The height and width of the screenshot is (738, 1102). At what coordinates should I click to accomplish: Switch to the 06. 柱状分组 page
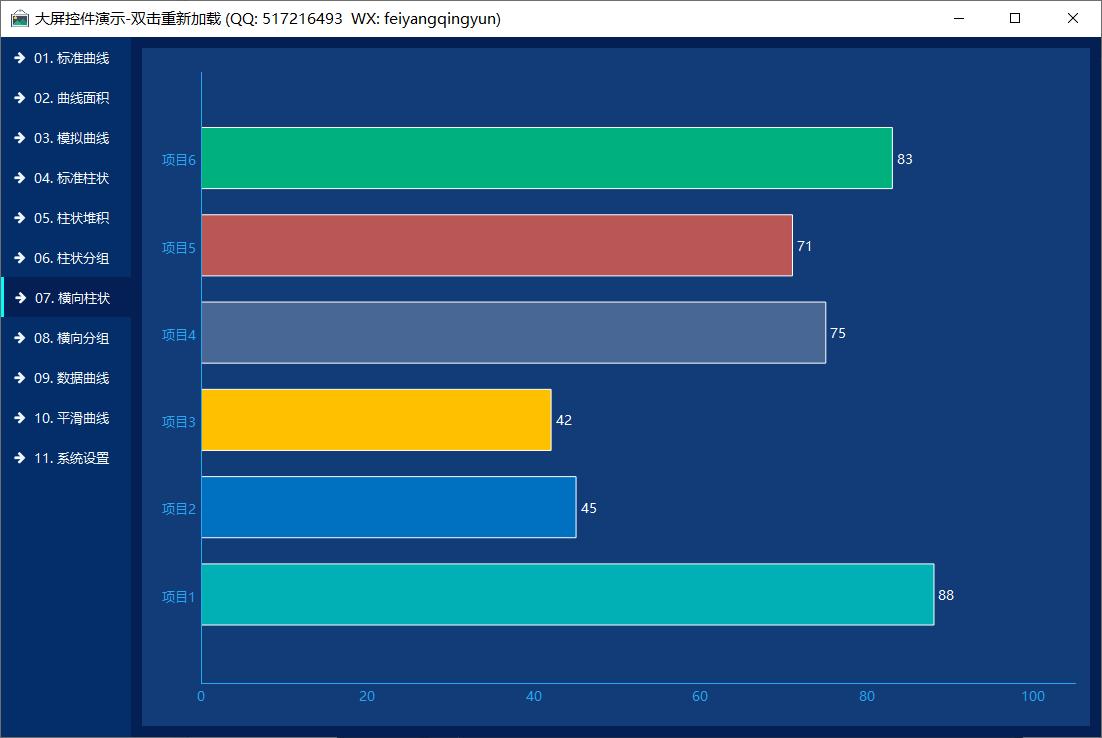70,258
